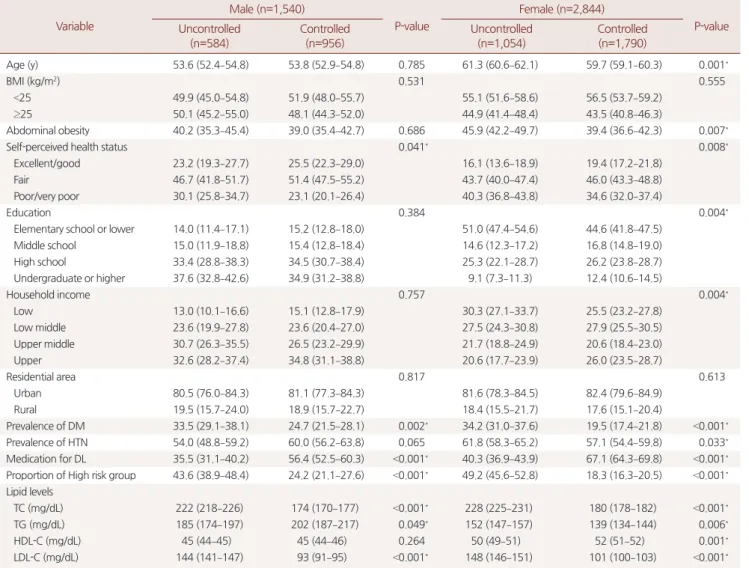Select the 'Middle school' row label
The image size is (749, 568).
[45, 246]
